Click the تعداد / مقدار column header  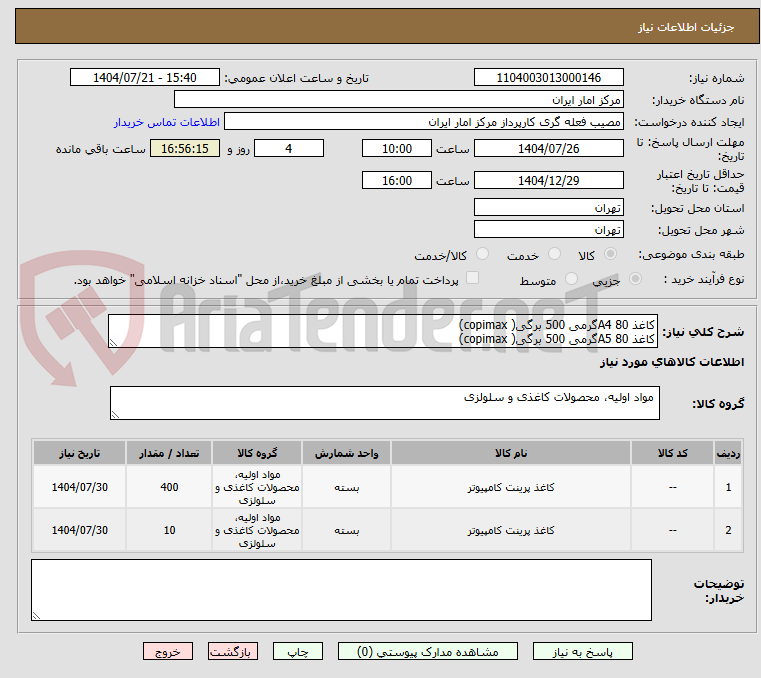pyautogui.click(x=169, y=453)
